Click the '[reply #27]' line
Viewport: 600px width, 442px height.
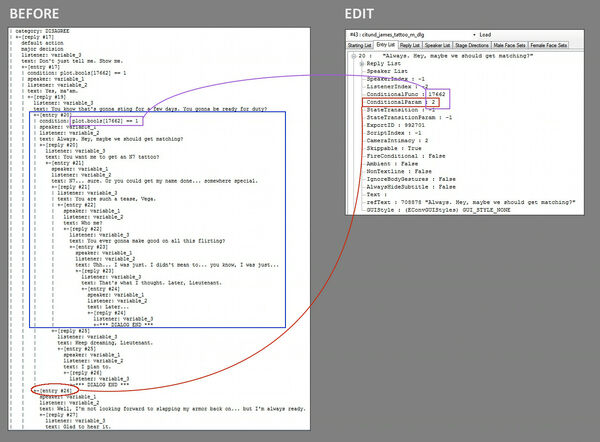click(x=61, y=414)
